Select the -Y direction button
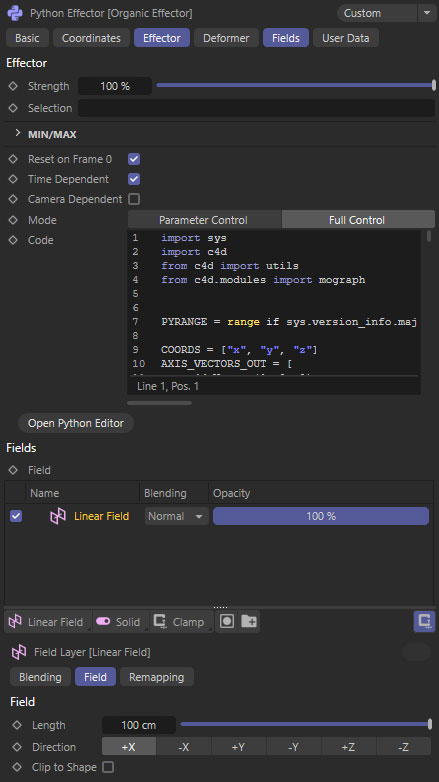This screenshot has width=439, height=782. click(293, 747)
